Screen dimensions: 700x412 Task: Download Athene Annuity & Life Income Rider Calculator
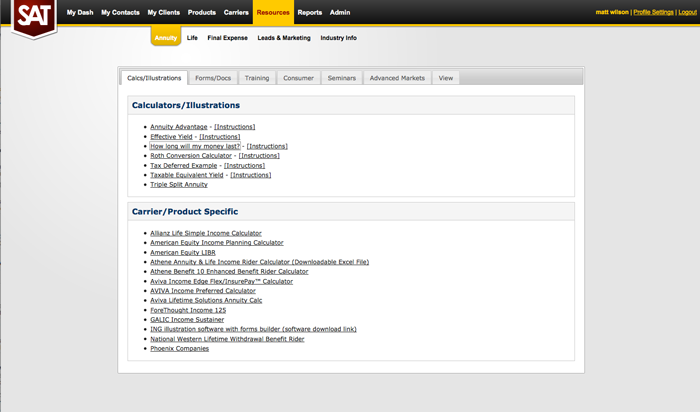259,262
